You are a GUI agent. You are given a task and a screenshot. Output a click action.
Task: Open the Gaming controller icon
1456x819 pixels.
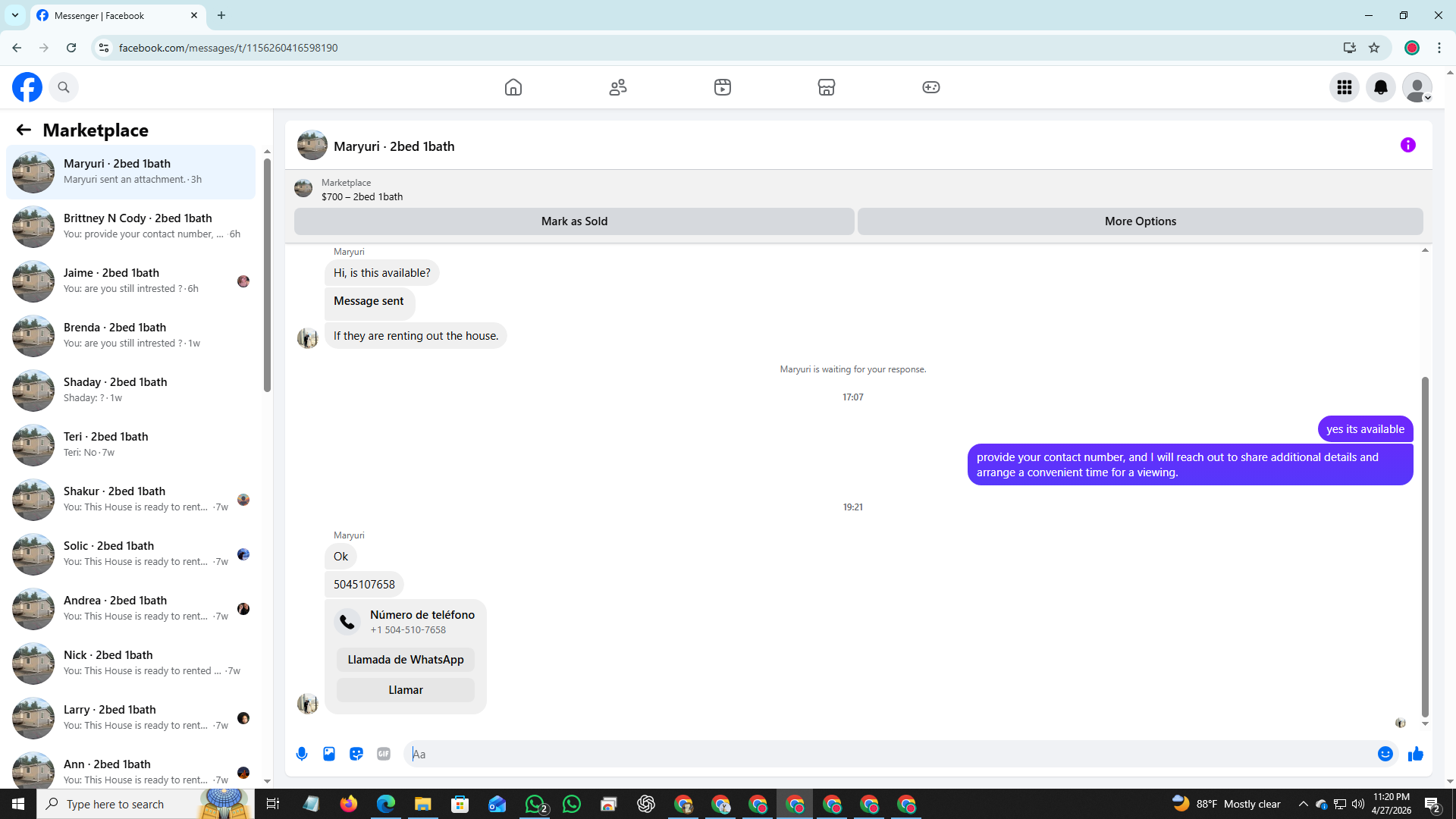[x=931, y=87]
